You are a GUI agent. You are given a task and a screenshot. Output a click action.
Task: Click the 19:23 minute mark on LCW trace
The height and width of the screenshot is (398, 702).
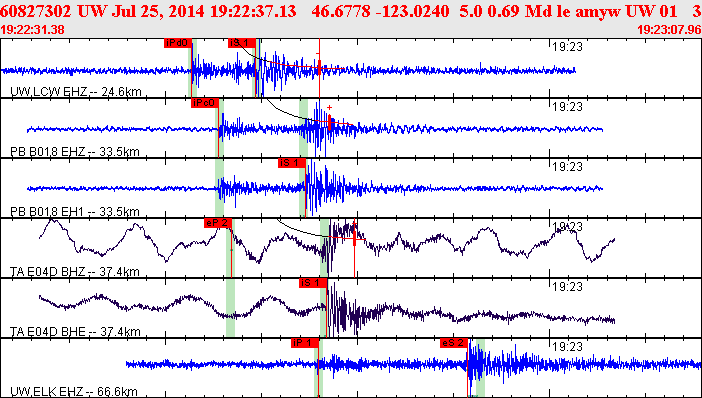pyautogui.click(x=567, y=47)
